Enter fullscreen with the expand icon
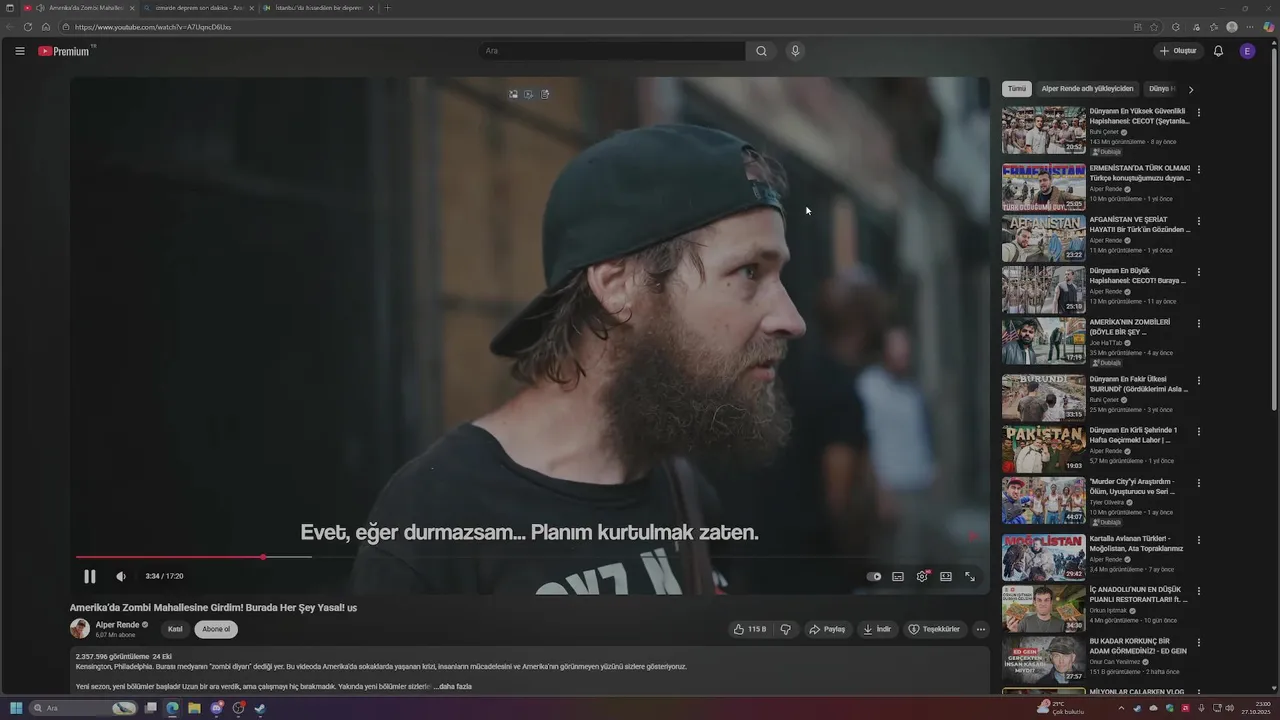Viewport: 1280px width, 720px height. [x=970, y=576]
